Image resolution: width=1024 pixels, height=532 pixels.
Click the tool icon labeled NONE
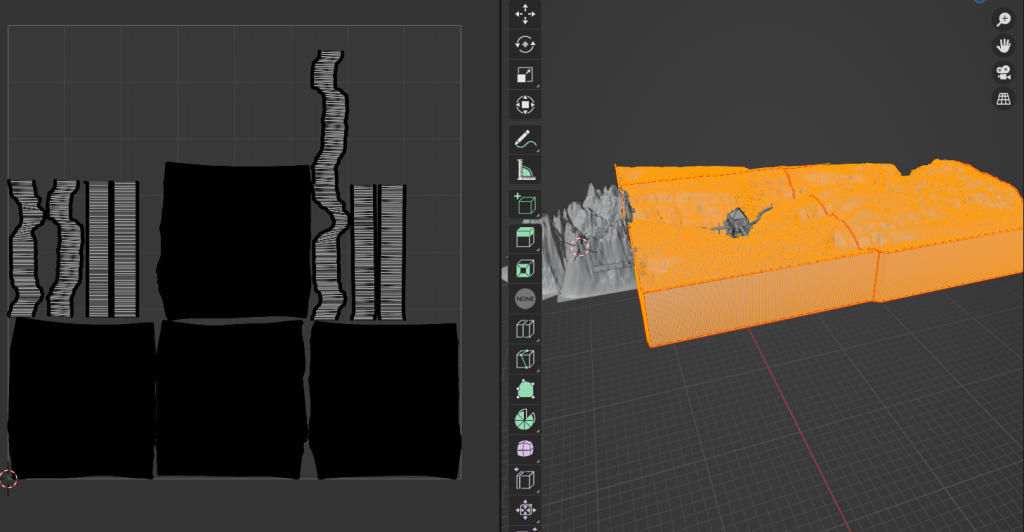tap(525, 298)
